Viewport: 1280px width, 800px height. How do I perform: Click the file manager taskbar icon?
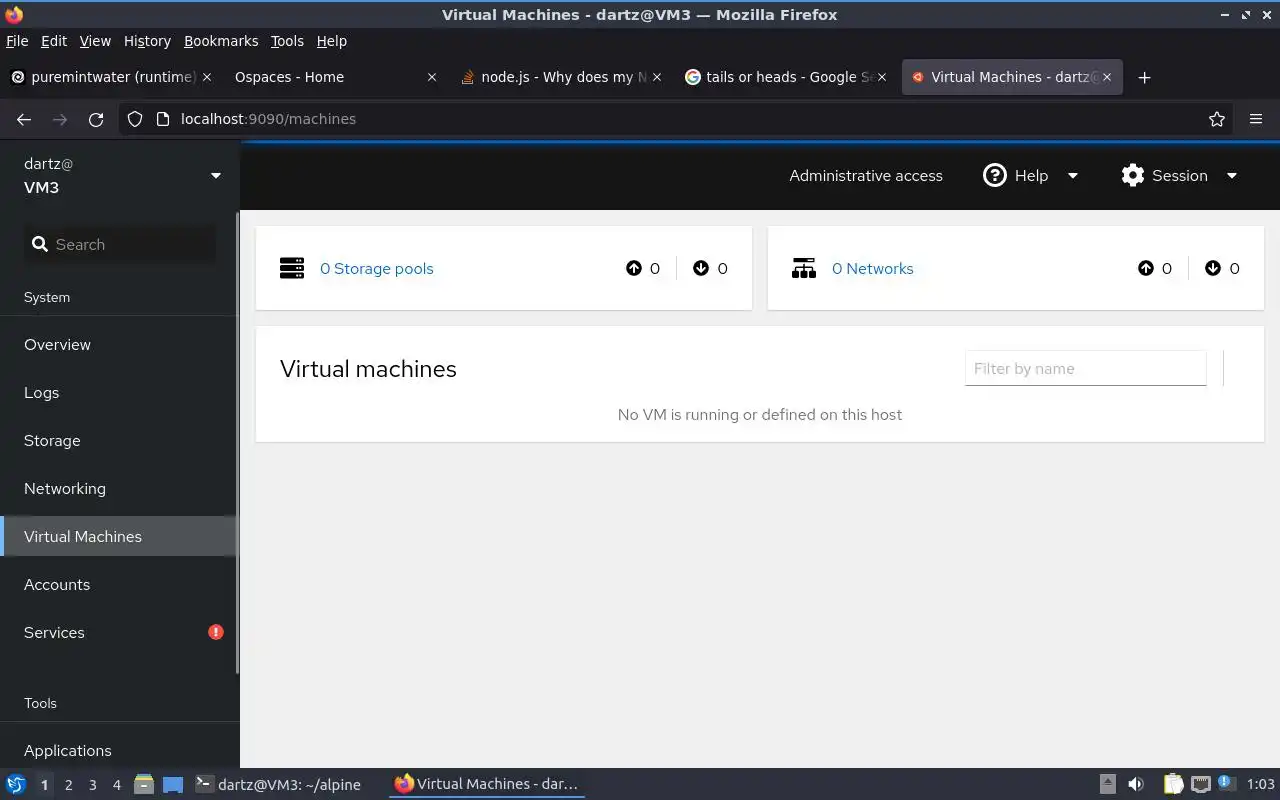click(144, 785)
